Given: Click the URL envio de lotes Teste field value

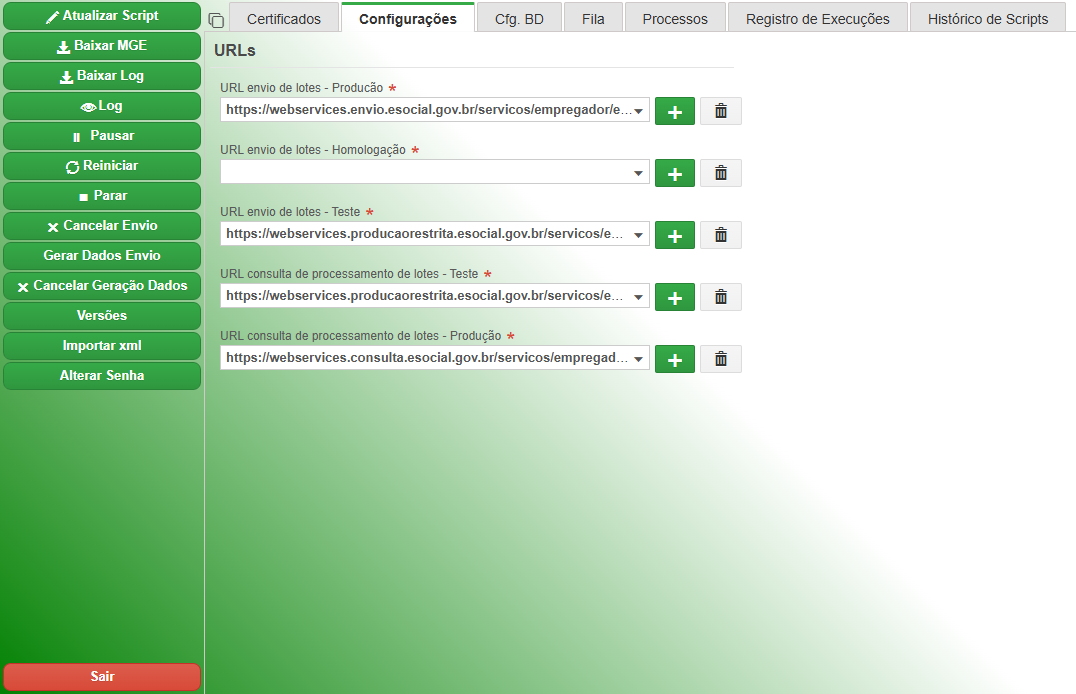Looking at the screenshot, I should coord(424,234).
